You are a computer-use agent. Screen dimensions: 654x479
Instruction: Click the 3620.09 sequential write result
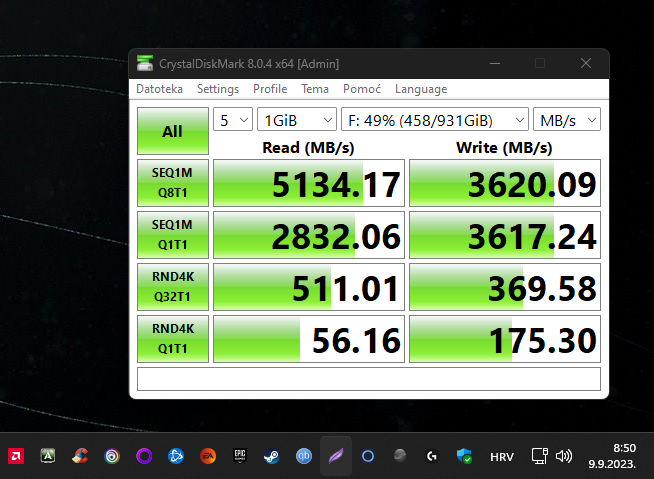505,183
